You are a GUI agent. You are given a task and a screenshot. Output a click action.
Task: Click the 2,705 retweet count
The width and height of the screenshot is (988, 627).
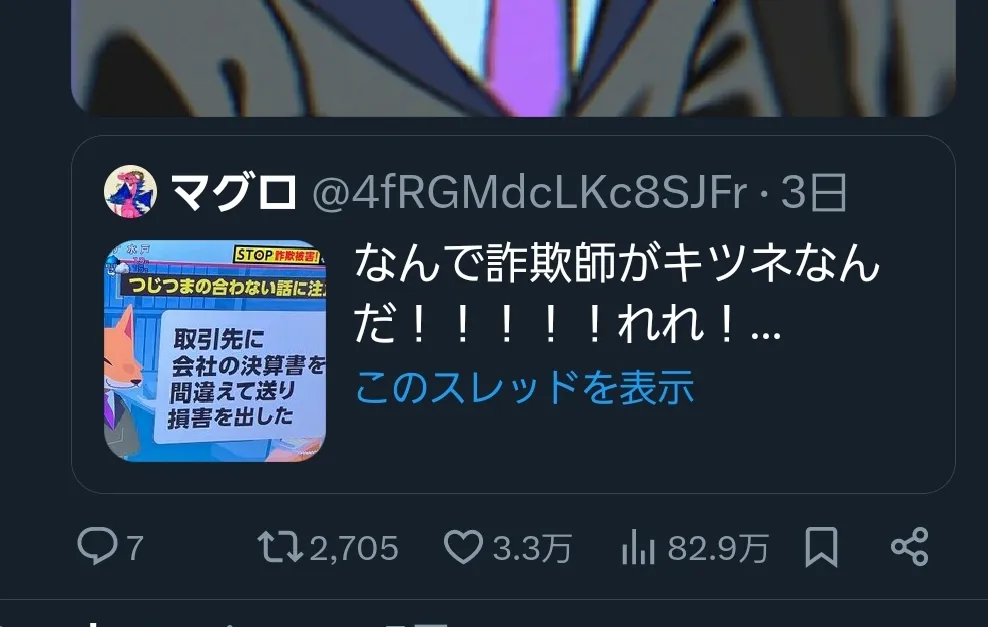pos(354,548)
